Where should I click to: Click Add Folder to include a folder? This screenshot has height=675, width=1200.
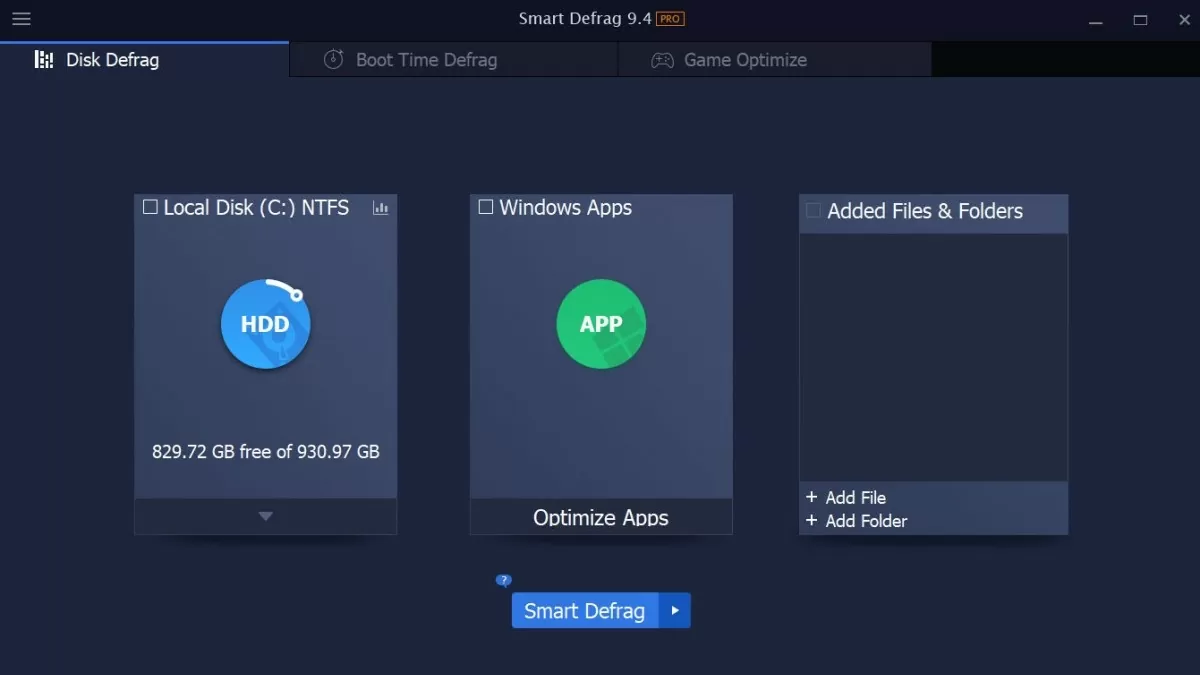point(857,521)
